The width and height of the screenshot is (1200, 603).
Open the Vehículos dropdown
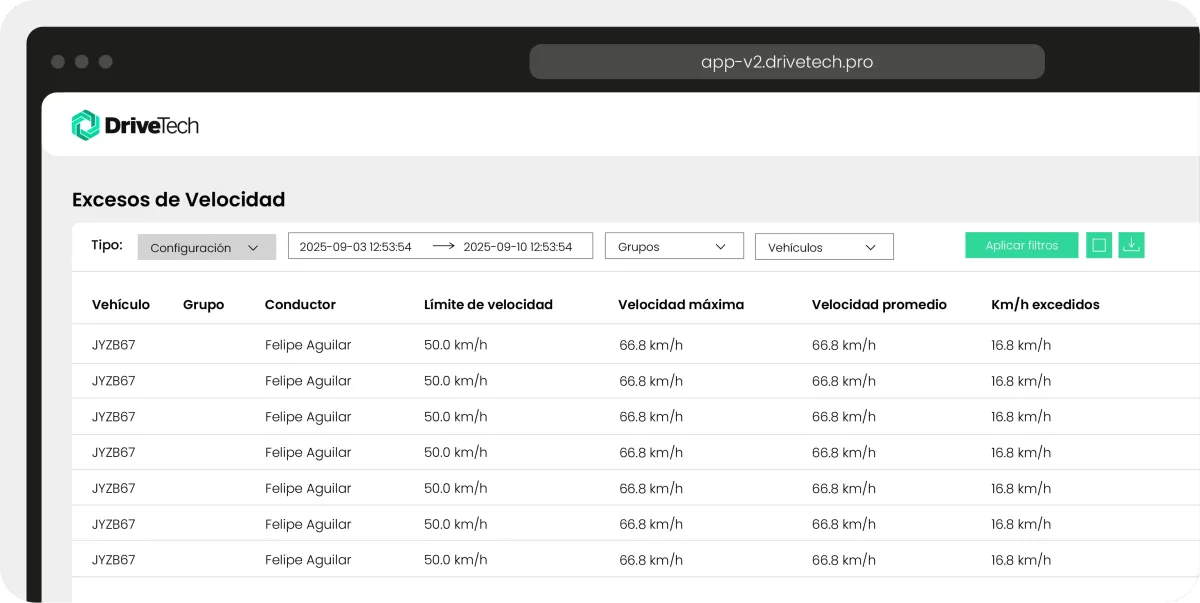coord(824,247)
